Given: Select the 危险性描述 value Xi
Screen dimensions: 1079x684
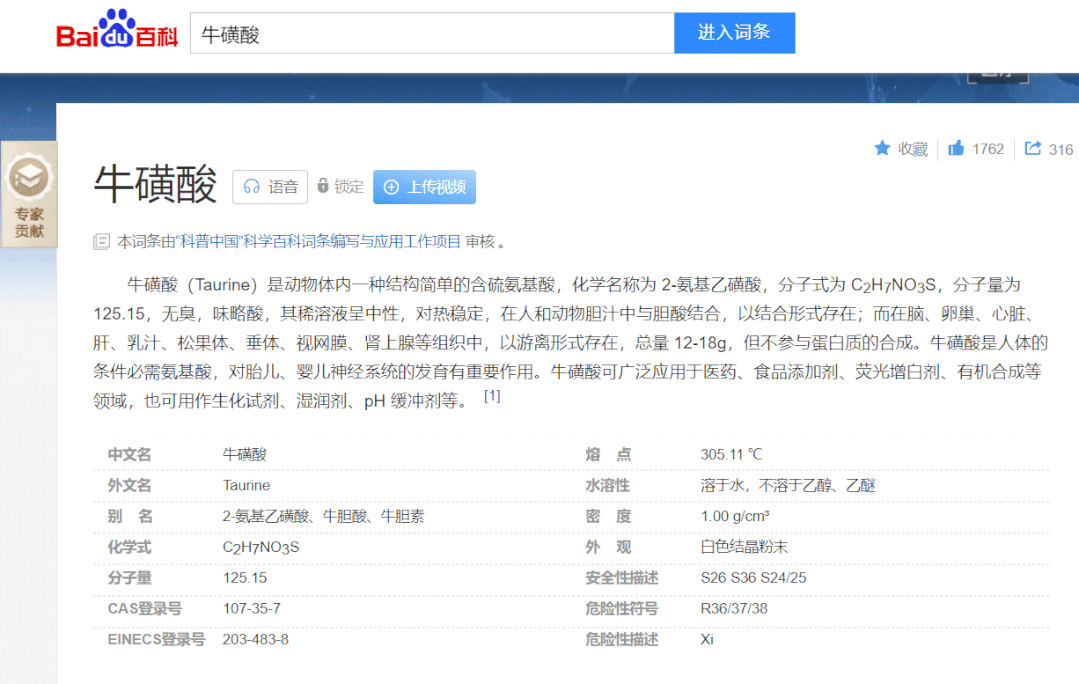Looking at the screenshot, I should click(x=707, y=639).
